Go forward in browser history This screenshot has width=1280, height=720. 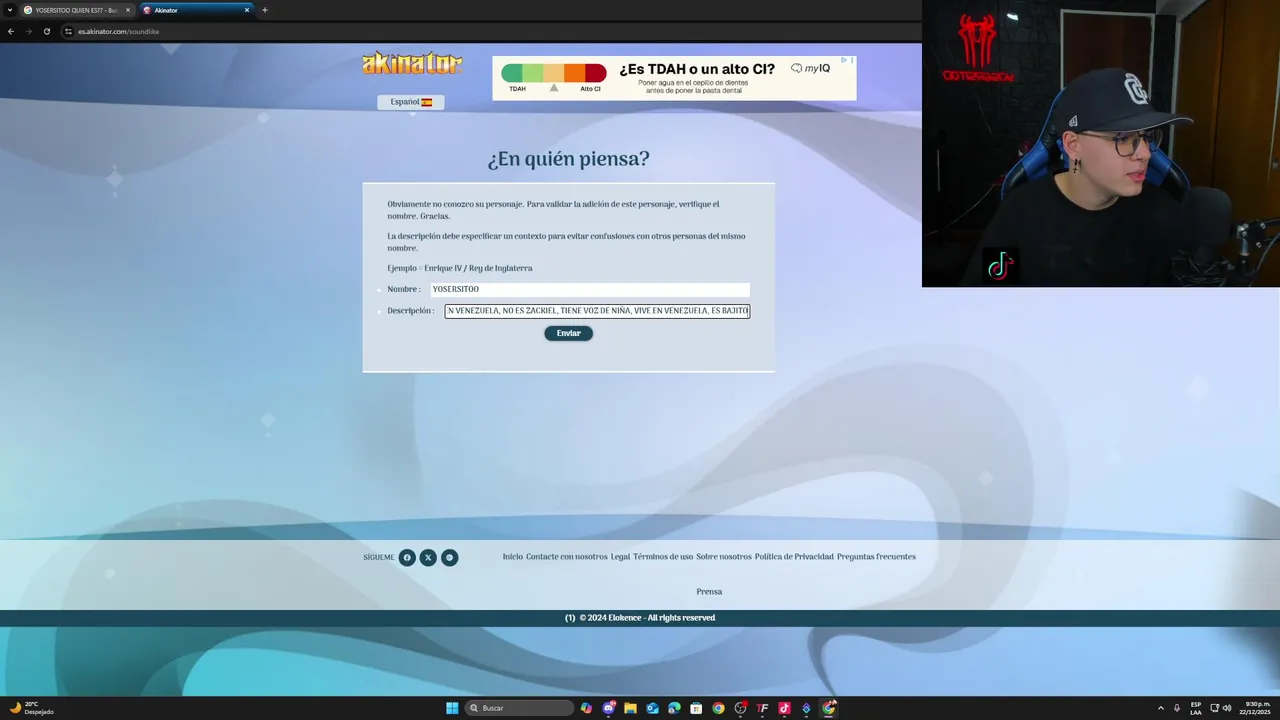(x=28, y=31)
